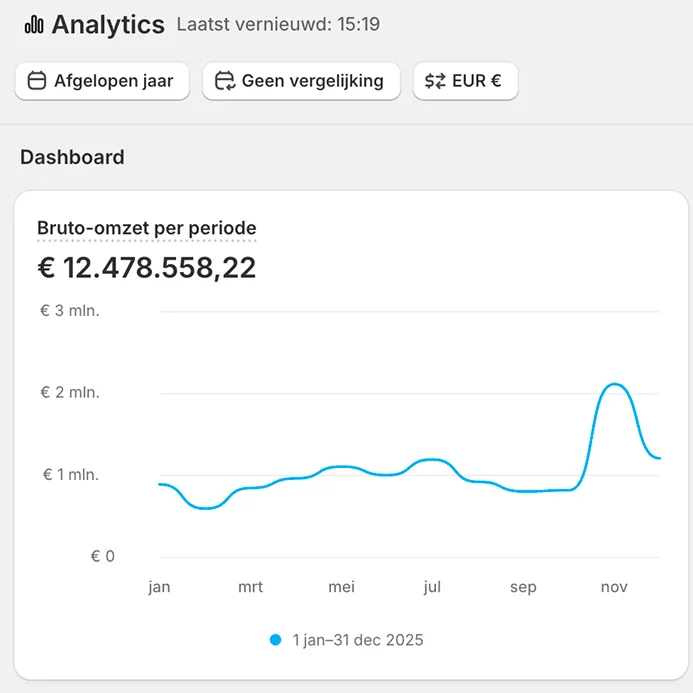
Task: Click the jan month label on the axis
Action: coord(160,587)
